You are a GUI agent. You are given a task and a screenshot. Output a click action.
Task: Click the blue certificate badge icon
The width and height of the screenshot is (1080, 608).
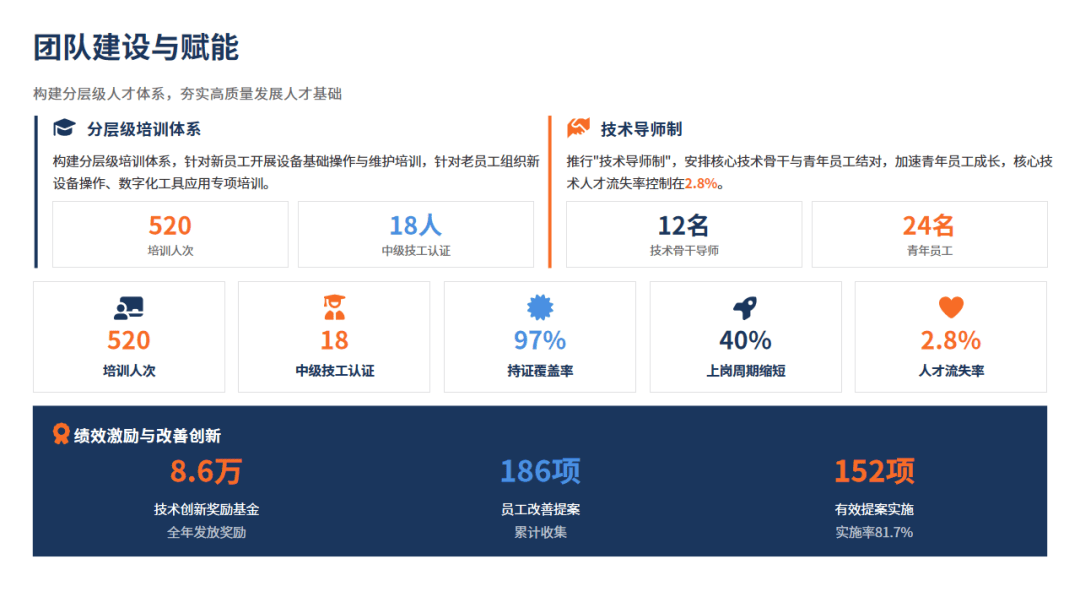point(540,307)
